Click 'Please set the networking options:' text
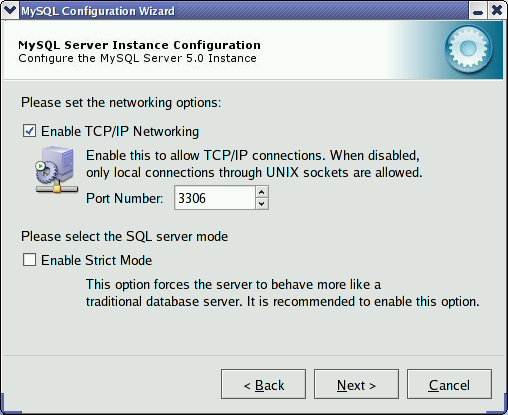The image size is (508, 415). (121, 103)
